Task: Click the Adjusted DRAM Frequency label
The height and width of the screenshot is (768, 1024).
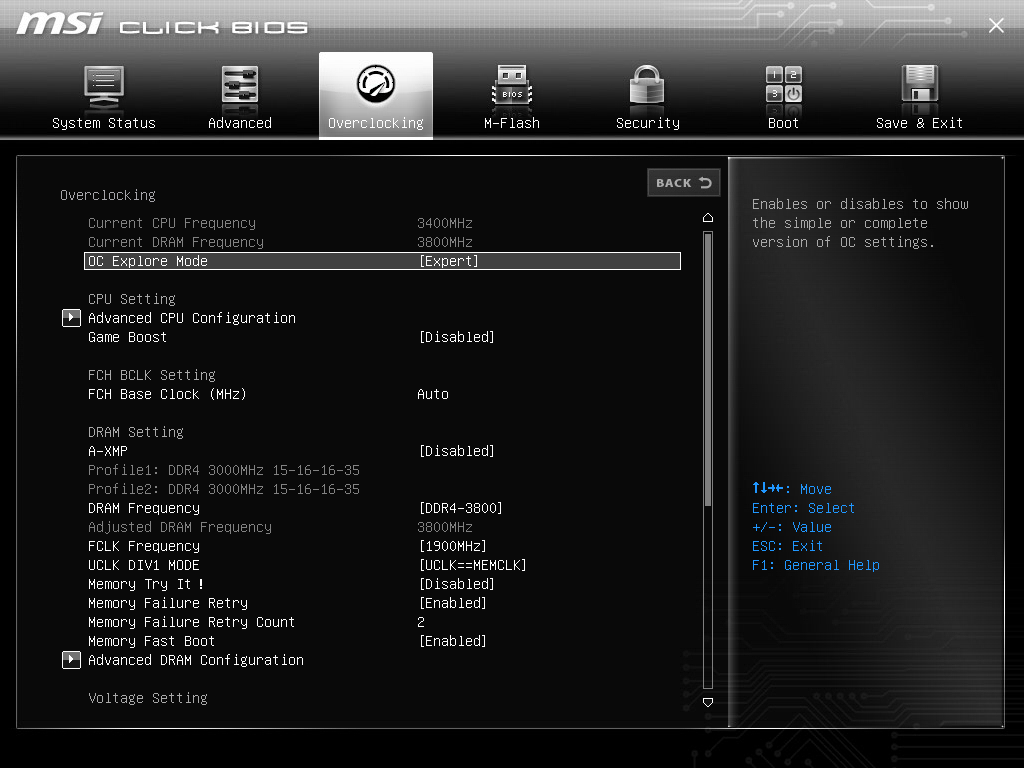Action: pos(180,527)
